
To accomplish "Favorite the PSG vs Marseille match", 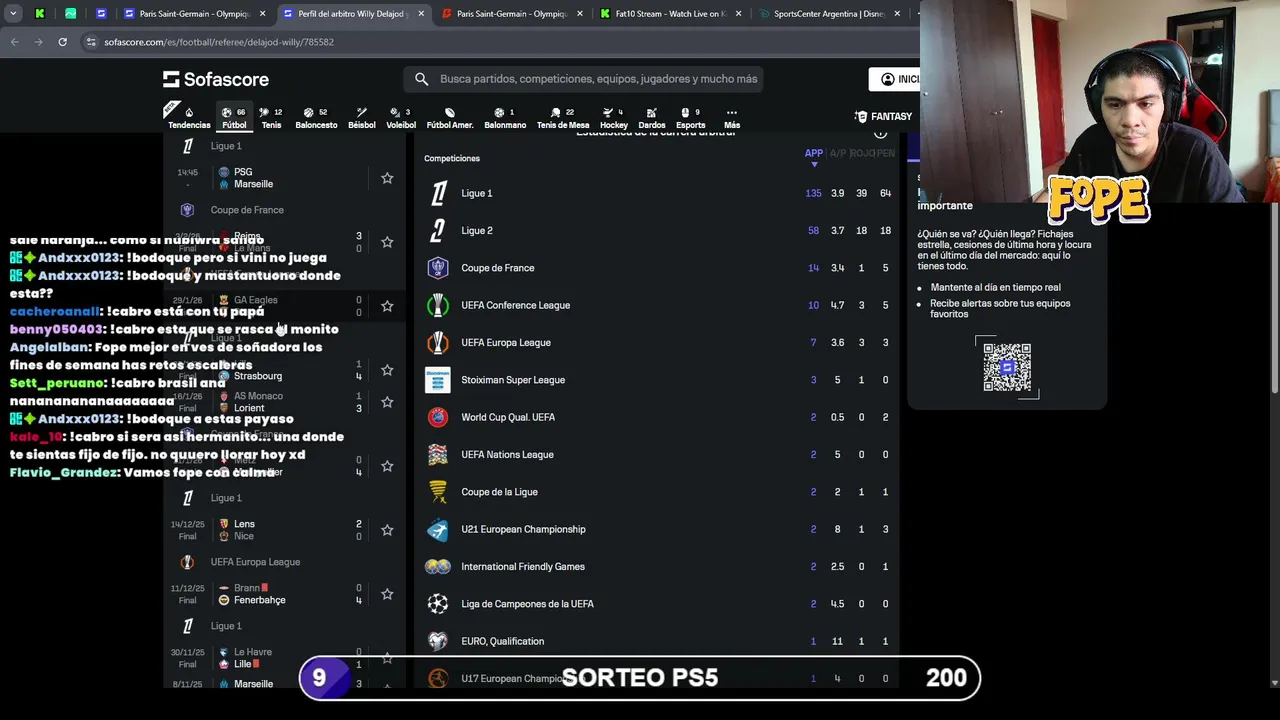I will pyautogui.click(x=387, y=178).
